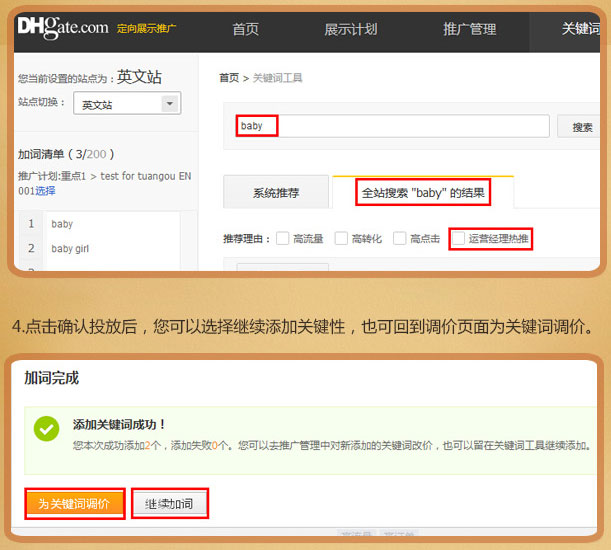Switch to the 系统推荐 tab
The height and width of the screenshot is (550, 611).
point(275,192)
